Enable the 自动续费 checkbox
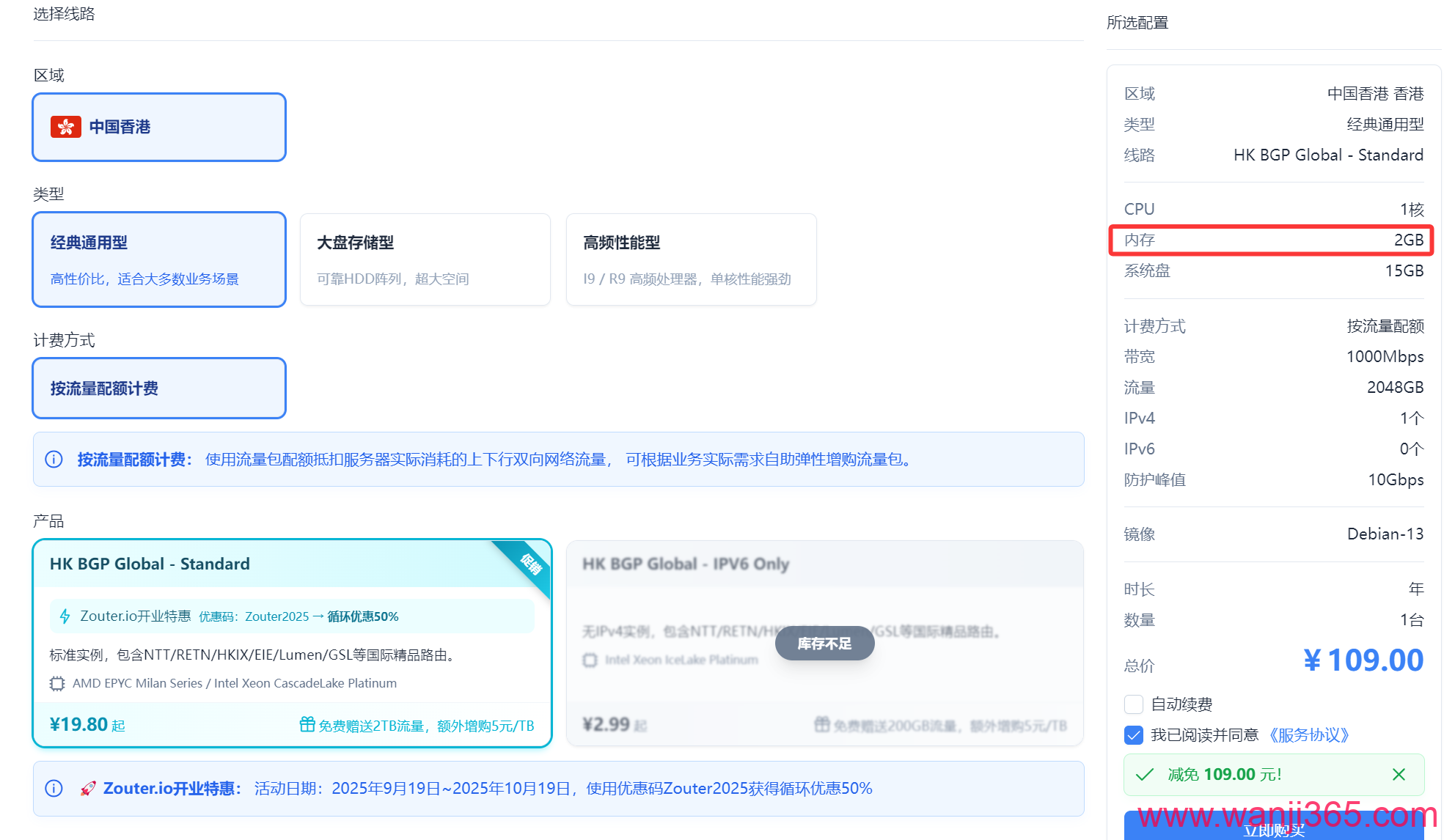Screen dimensions: 1444x840 (x=1134, y=704)
